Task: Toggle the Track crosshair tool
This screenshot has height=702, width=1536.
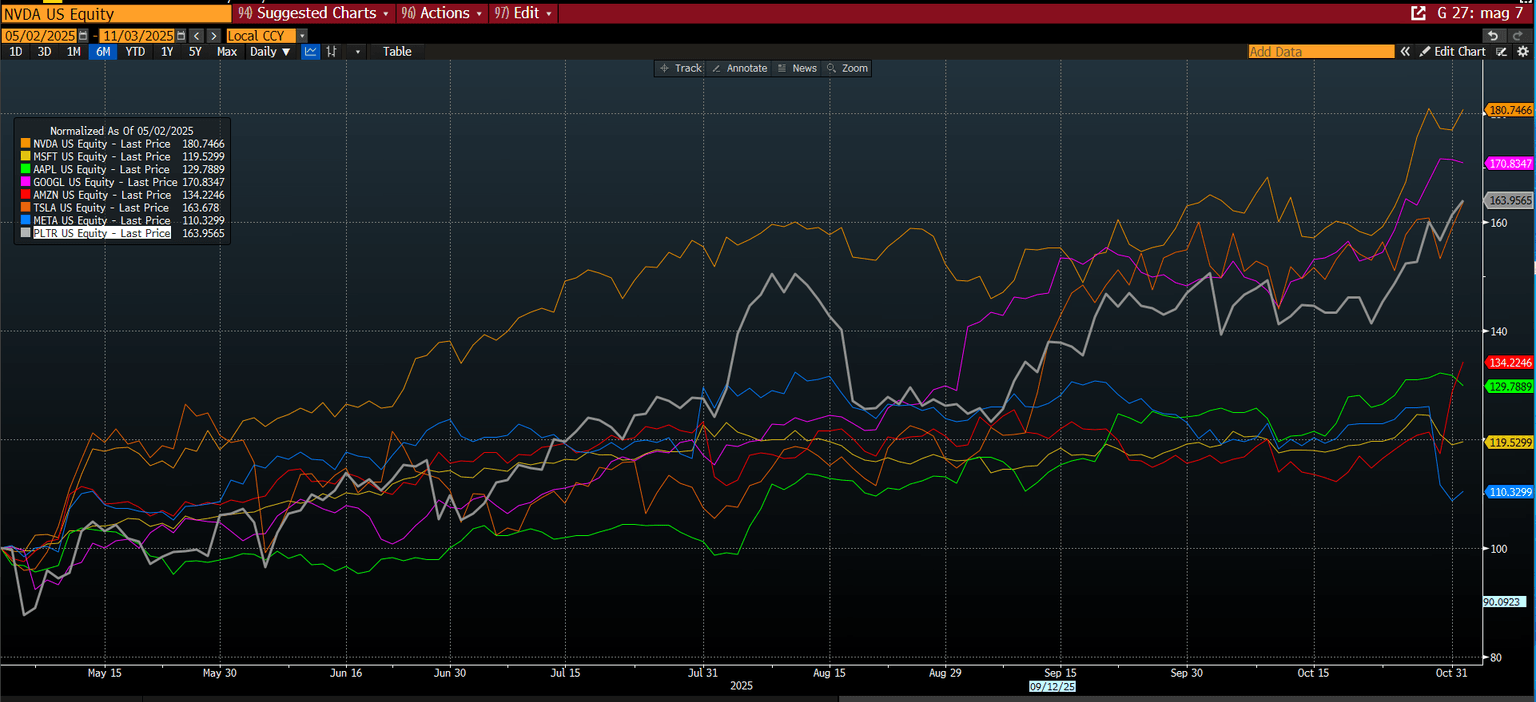Action: tap(680, 68)
